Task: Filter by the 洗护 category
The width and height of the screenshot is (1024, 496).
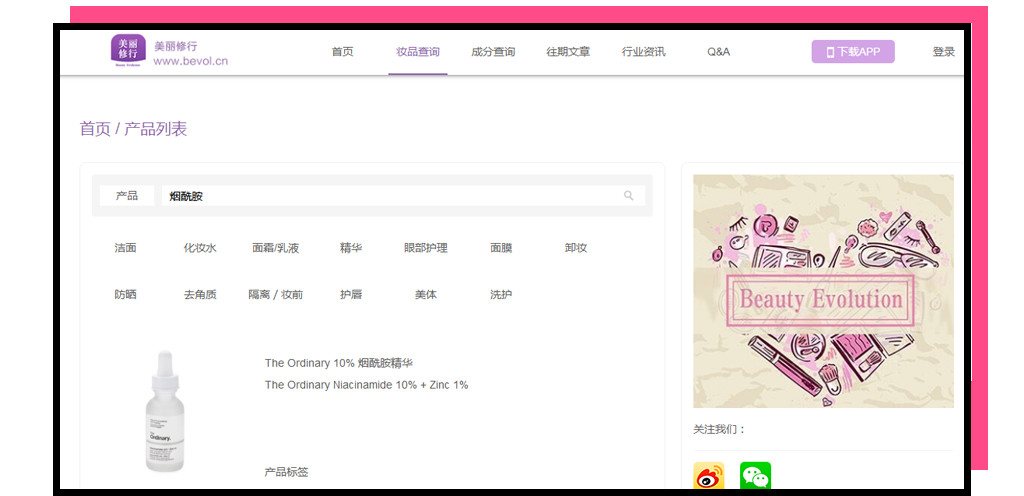Action: (501, 294)
